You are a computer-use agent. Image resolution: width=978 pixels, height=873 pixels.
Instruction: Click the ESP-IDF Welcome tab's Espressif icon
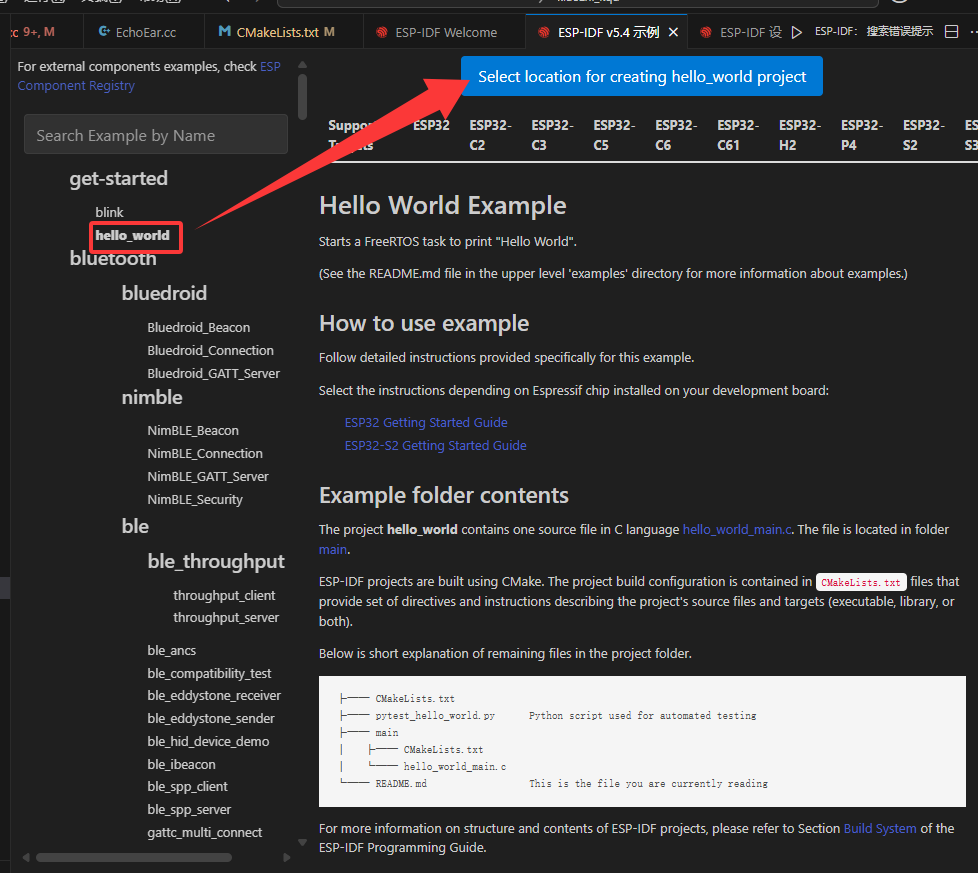(x=381, y=32)
